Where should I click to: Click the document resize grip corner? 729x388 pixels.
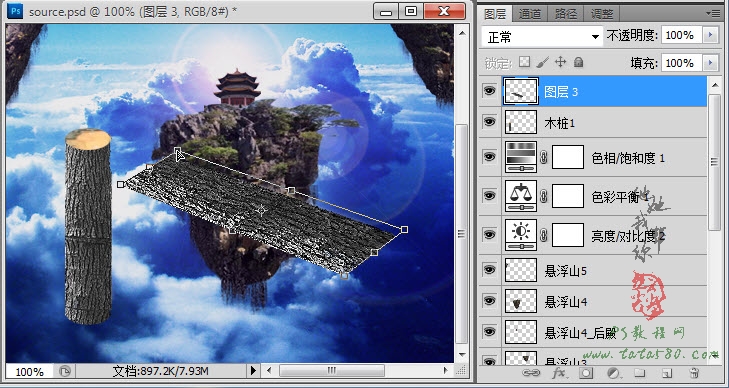pyautogui.click(x=461, y=371)
